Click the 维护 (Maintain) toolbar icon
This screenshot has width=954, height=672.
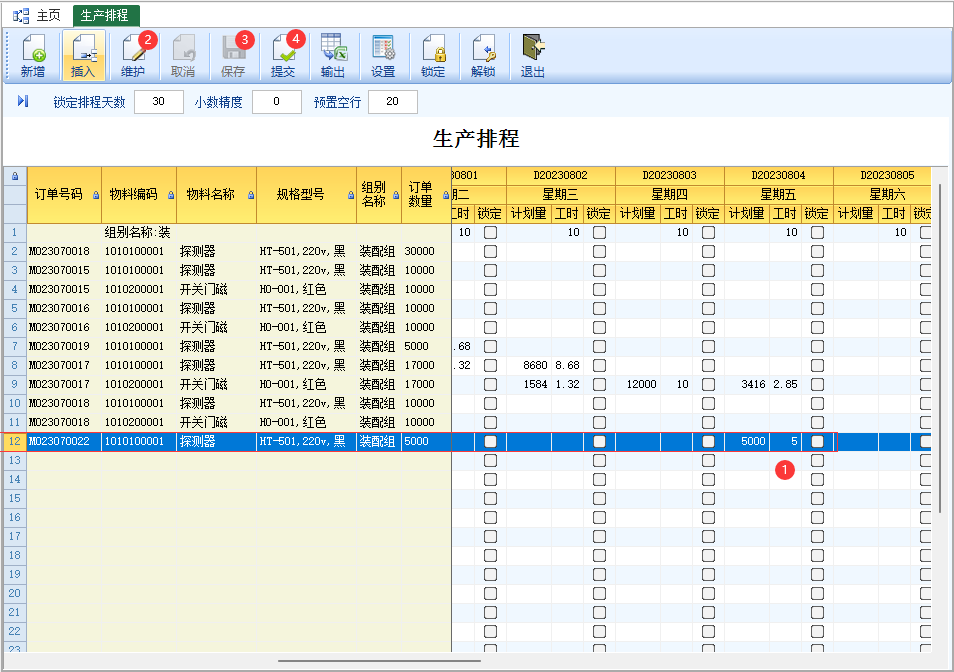tap(133, 56)
